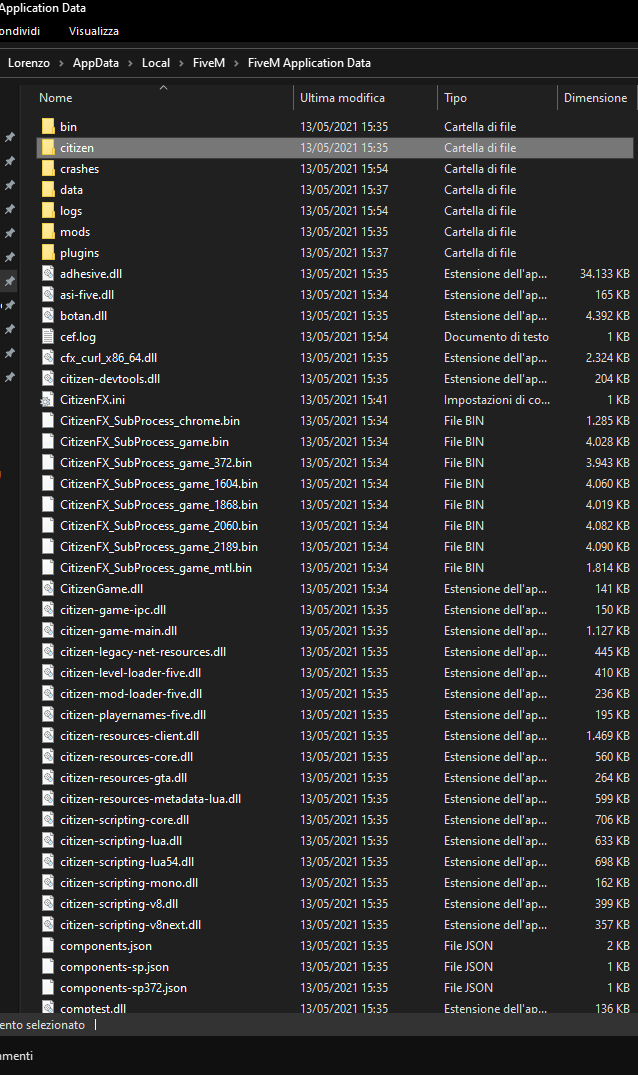
Task: Click the mods folder icon
Action: point(48,232)
